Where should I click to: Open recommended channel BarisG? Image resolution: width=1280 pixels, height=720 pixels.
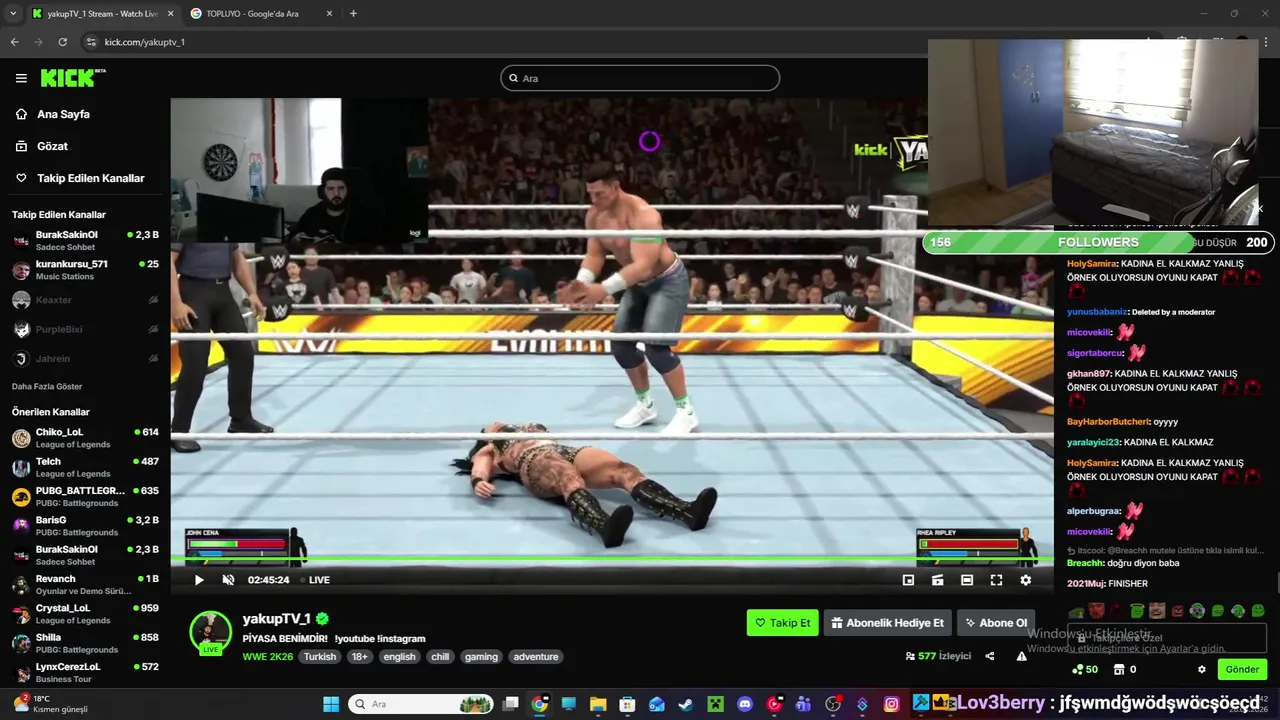click(x=85, y=526)
